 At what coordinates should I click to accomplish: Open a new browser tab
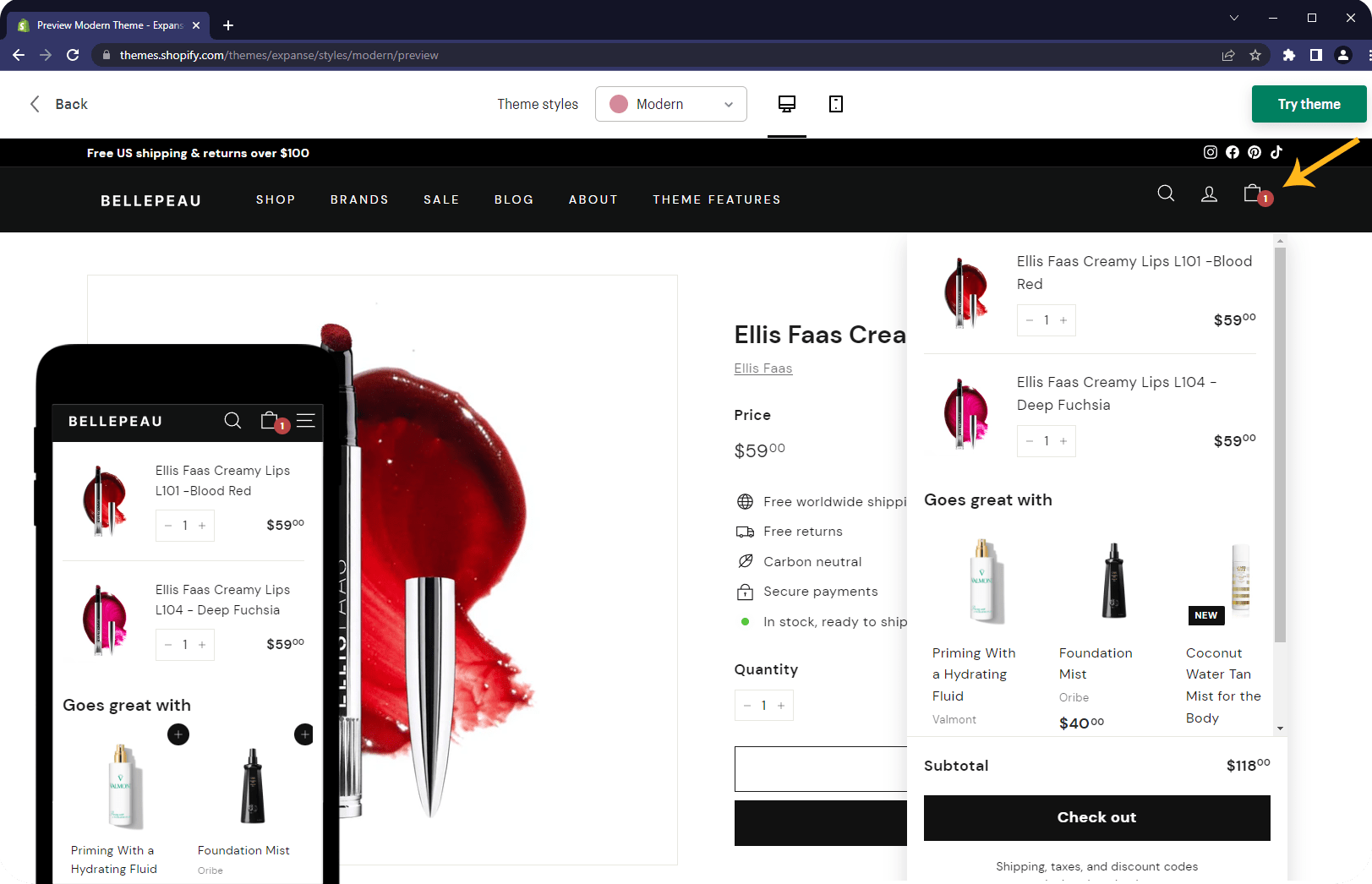click(x=228, y=25)
